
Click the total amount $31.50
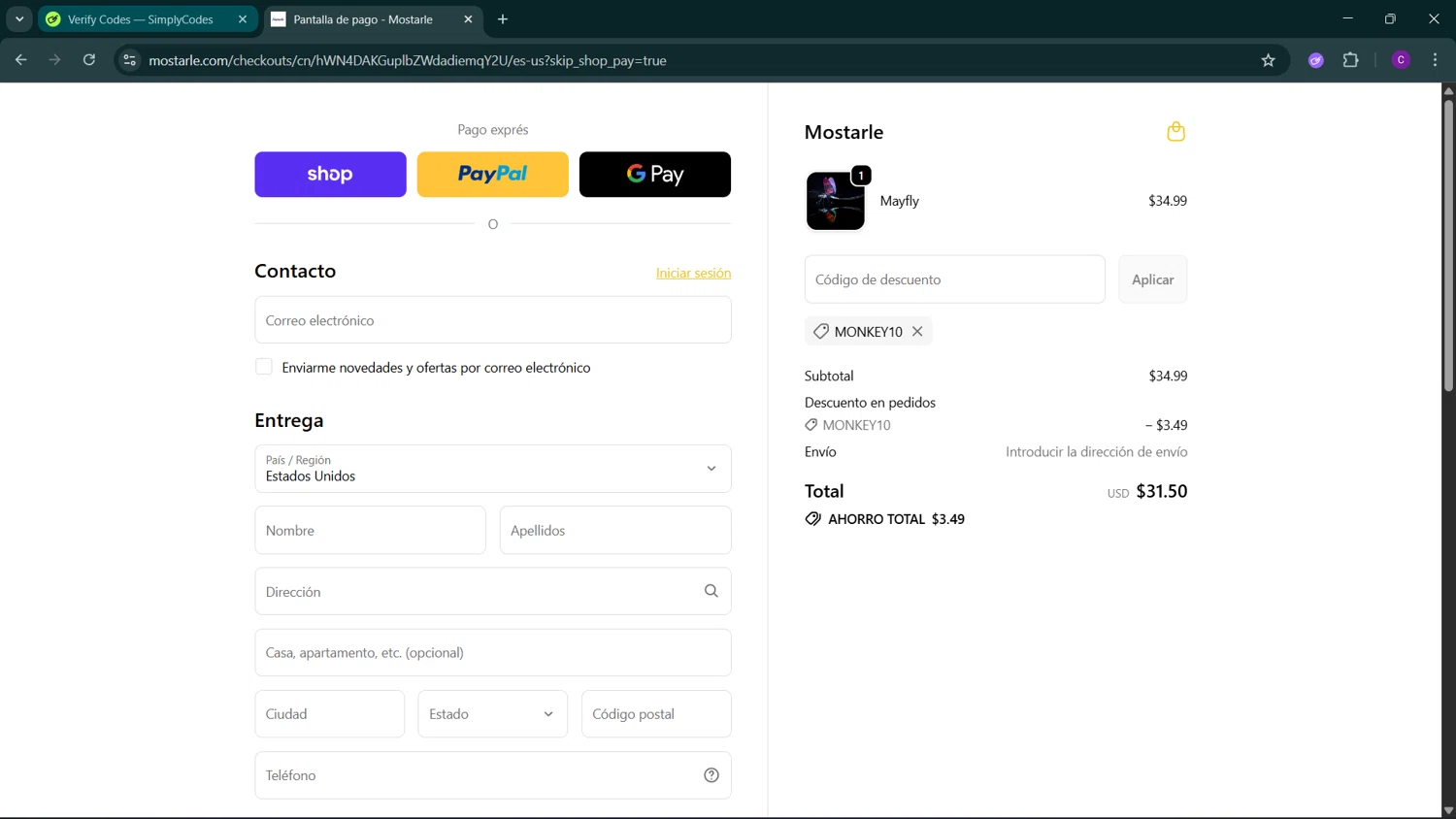1162,491
